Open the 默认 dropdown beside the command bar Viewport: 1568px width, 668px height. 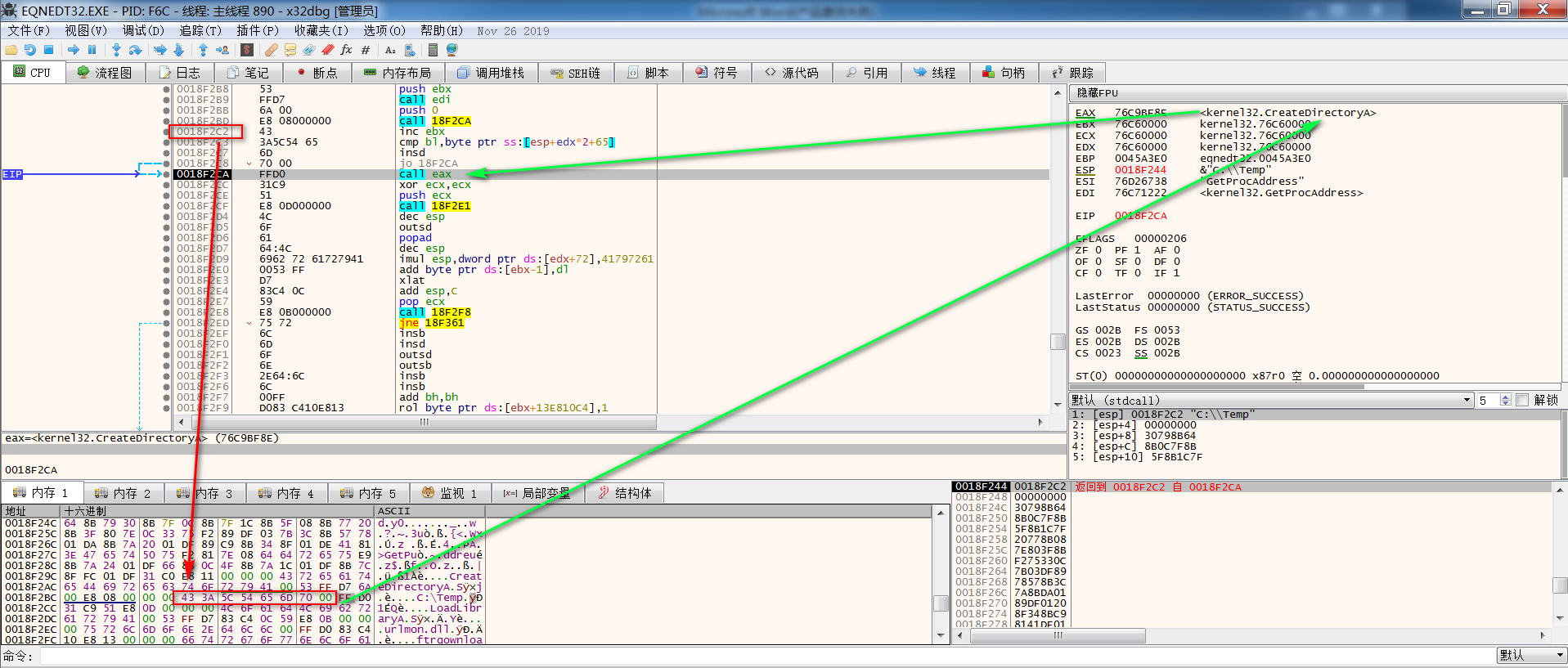click(x=1531, y=656)
